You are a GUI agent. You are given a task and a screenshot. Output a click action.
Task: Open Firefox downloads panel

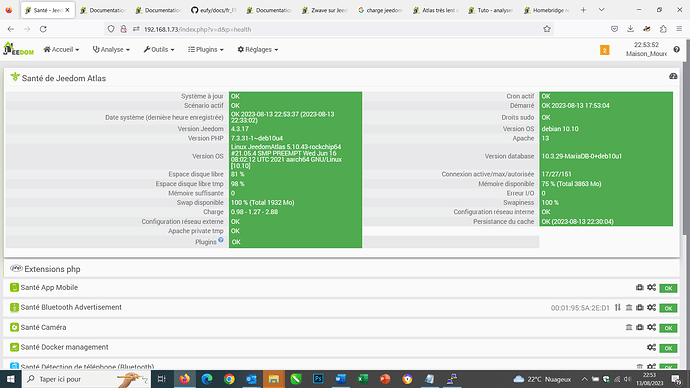[x=631, y=29]
